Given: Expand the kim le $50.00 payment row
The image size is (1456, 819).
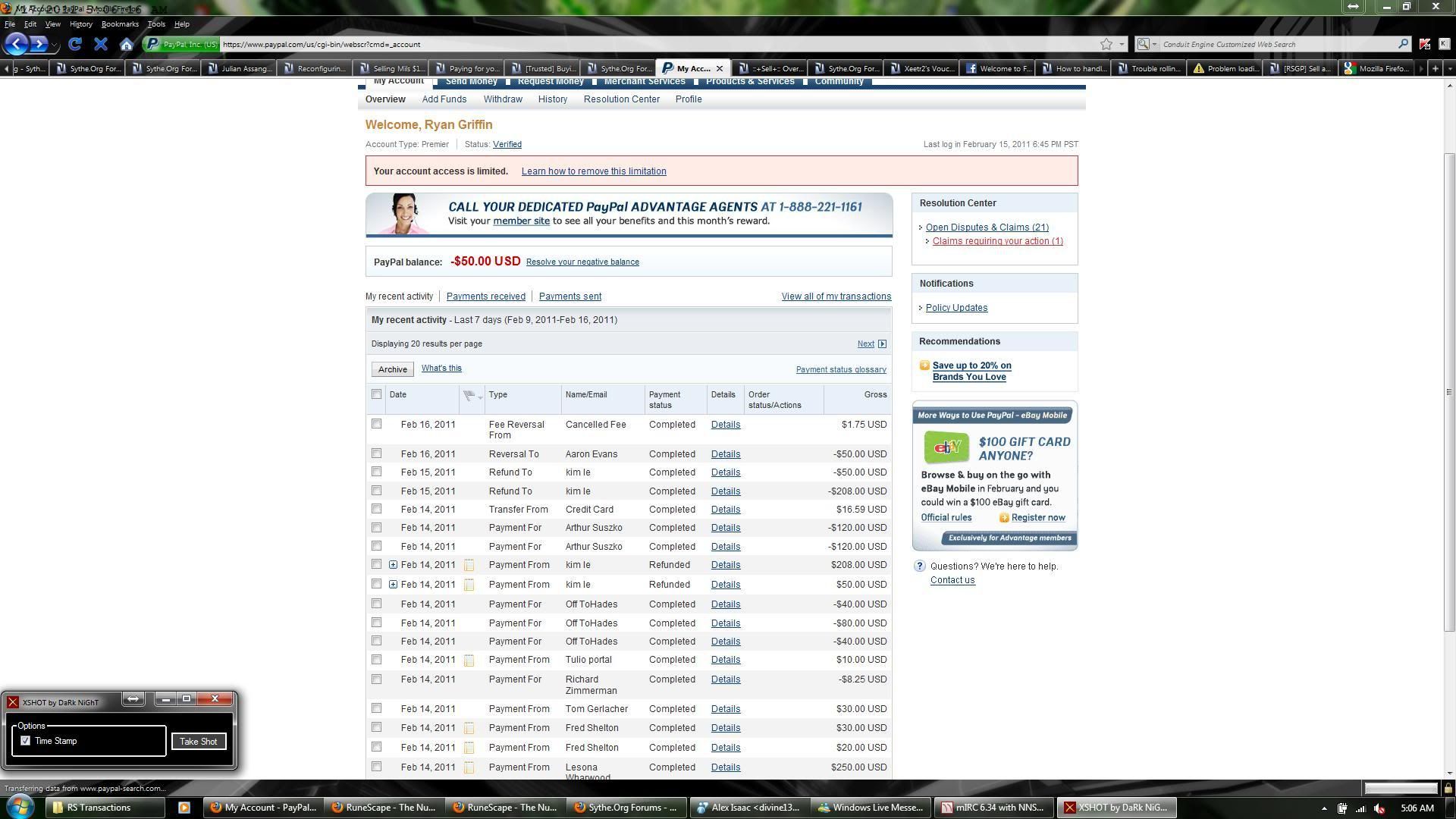Looking at the screenshot, I should tap(393, 585).
